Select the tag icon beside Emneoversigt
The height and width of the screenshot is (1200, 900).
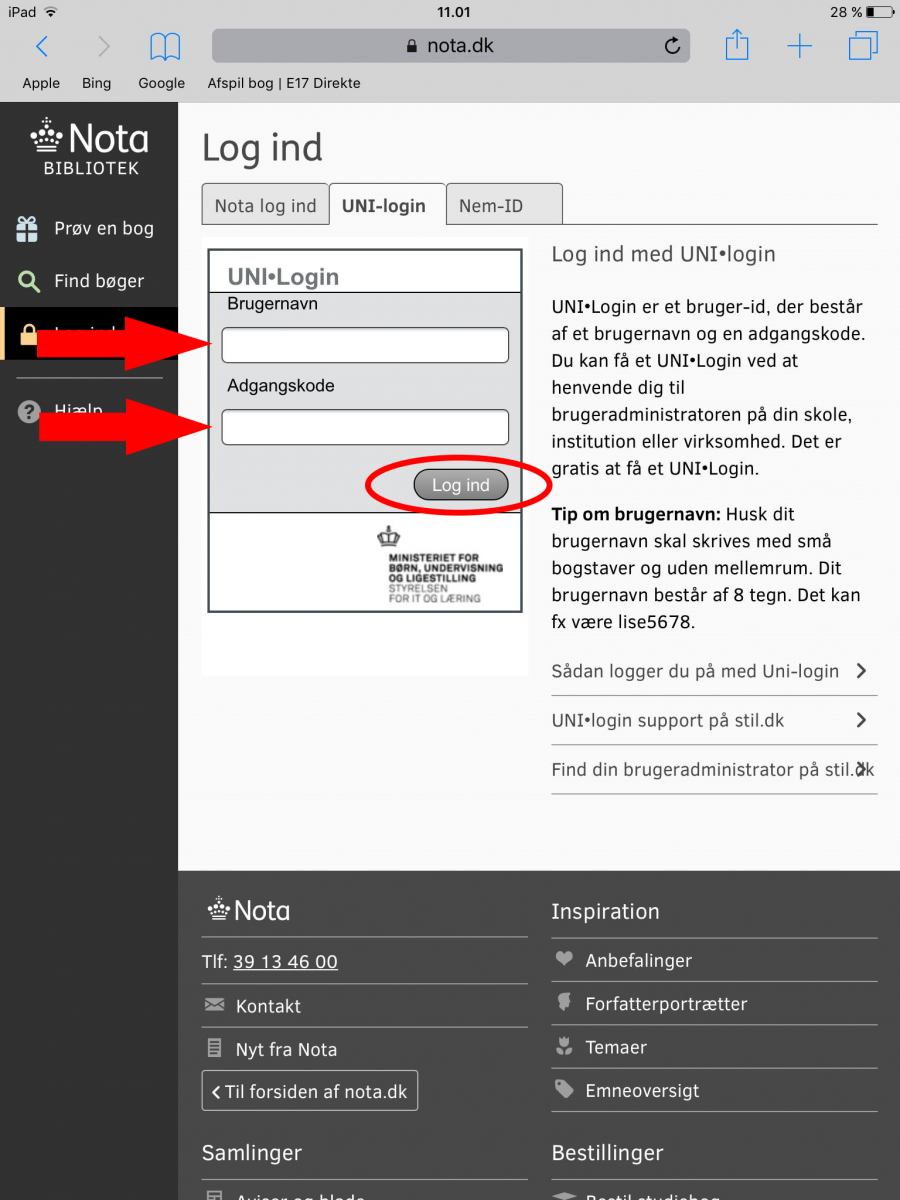coord(564,1090)
